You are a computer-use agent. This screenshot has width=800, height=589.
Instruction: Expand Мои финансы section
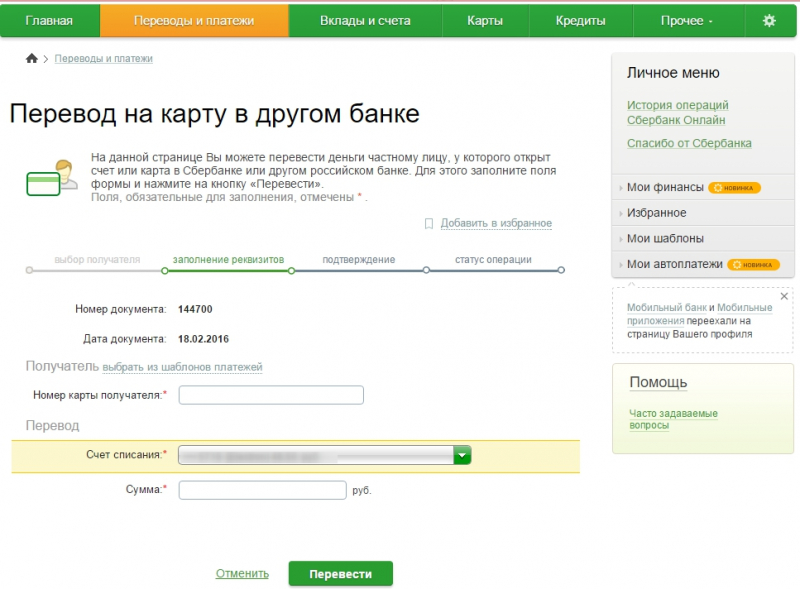tap(665, 187)
